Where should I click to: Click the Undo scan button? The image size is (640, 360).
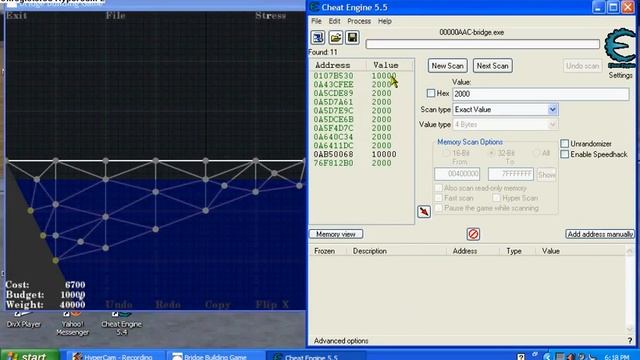click(582, 66)
